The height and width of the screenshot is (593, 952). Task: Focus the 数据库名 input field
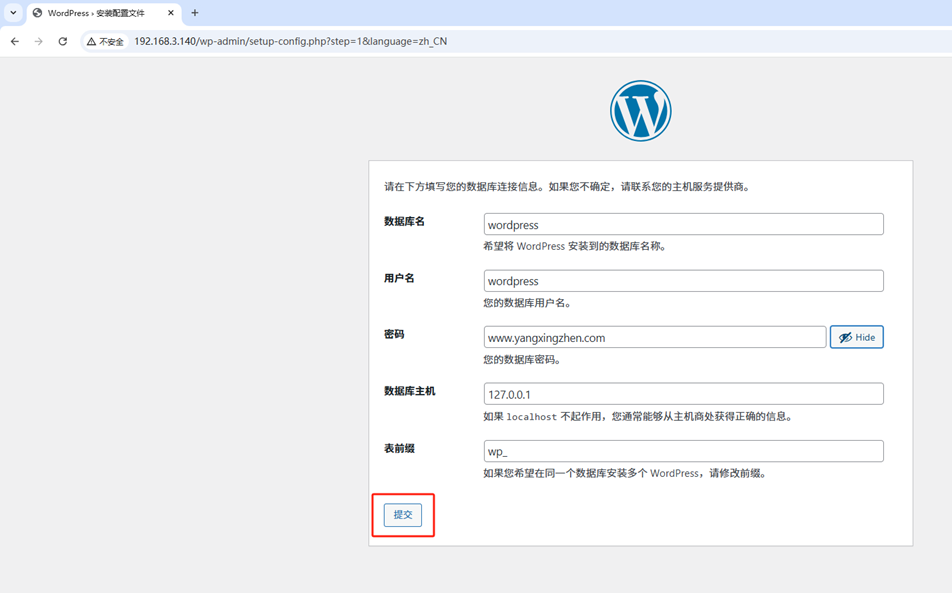click(x=683, y=224)
